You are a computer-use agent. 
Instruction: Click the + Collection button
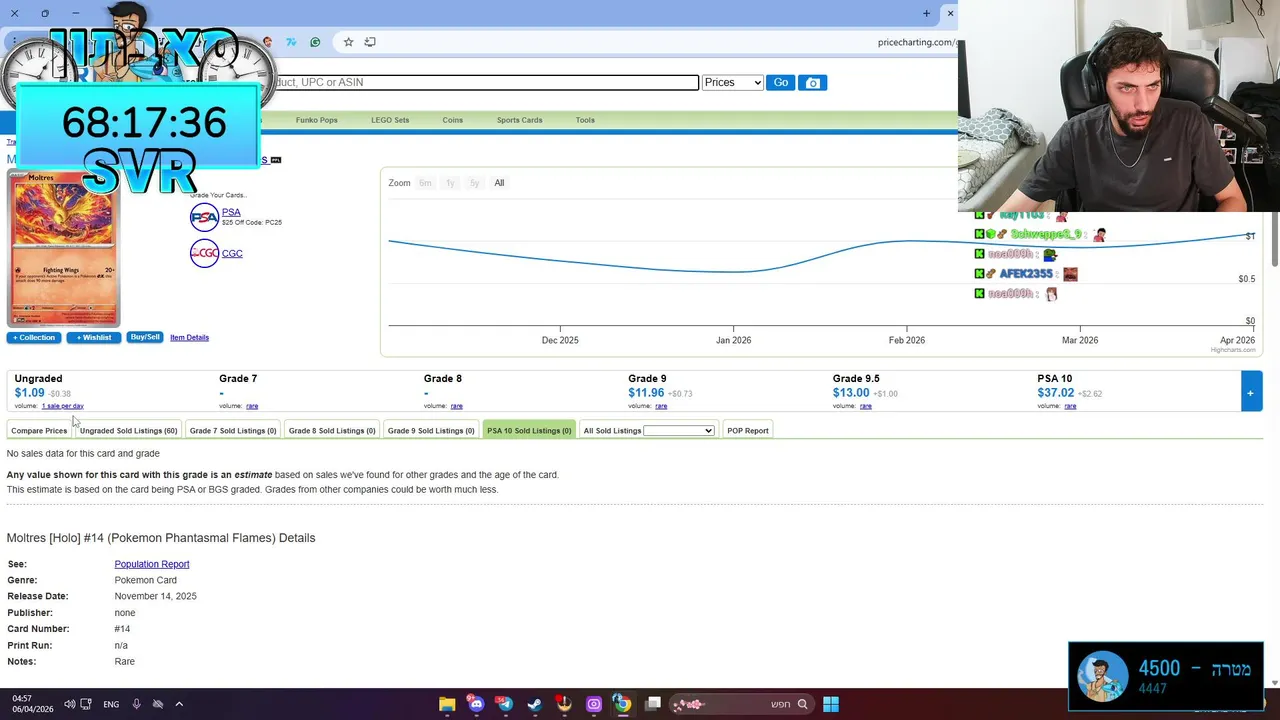tap(34, 338)
